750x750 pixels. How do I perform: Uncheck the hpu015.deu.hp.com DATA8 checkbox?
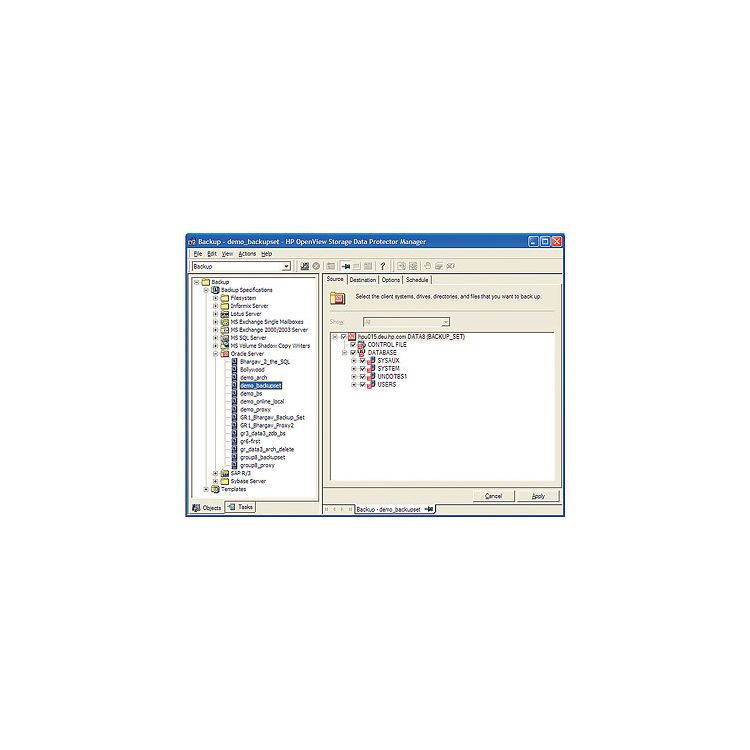pyautogui.click(x=343, y=337)
